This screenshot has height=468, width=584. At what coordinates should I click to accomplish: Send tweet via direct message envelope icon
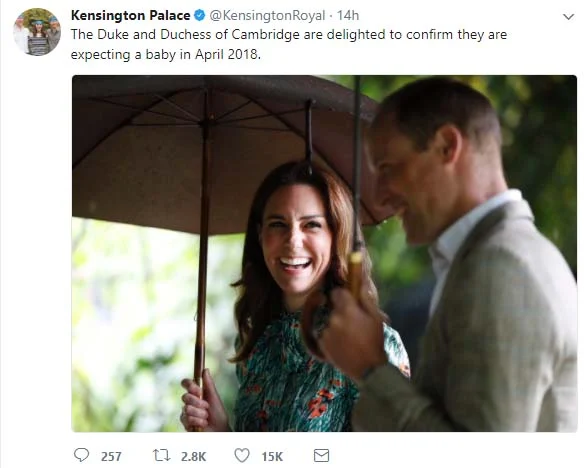pos(321,455)
